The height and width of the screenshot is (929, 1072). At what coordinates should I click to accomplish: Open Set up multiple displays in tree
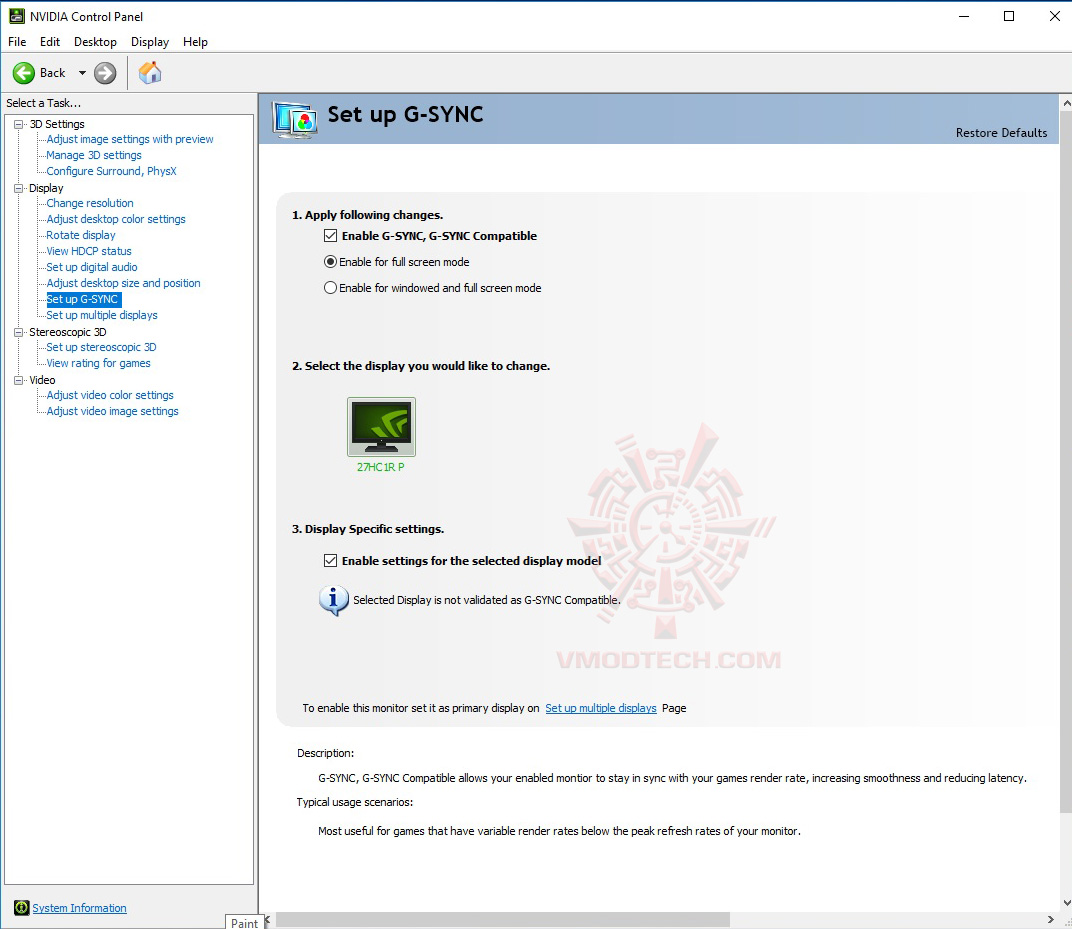click(x=102, y=315)
